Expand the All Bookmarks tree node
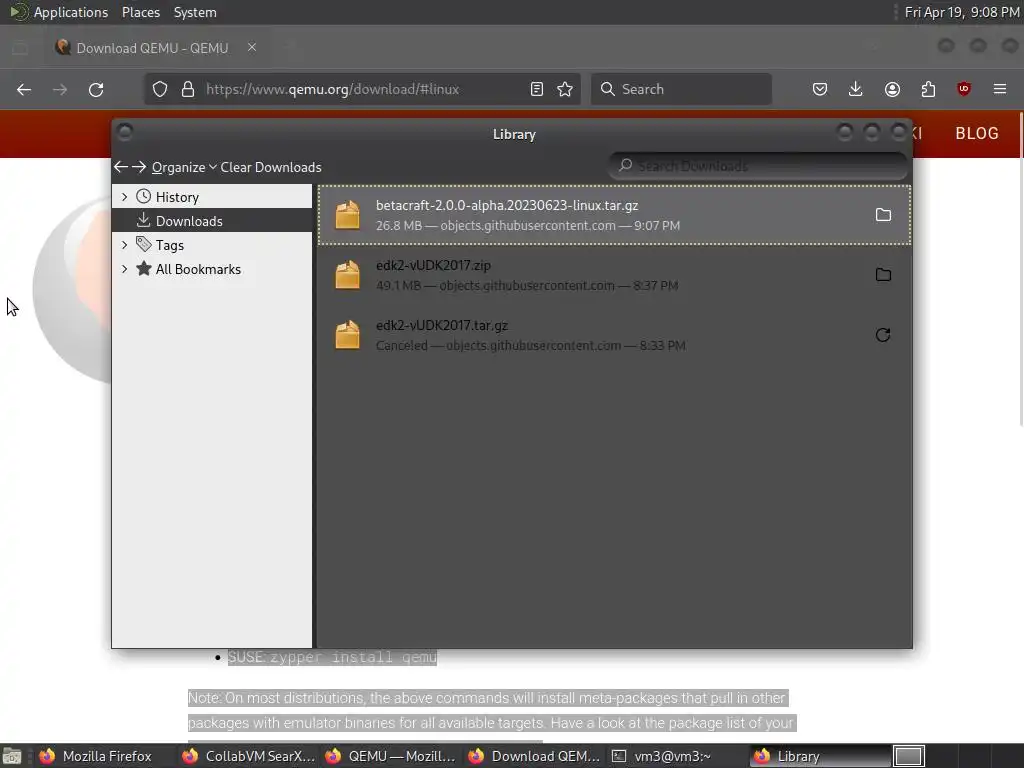The width and height of the screenshot is (1024, 768). tap(124, 269)
